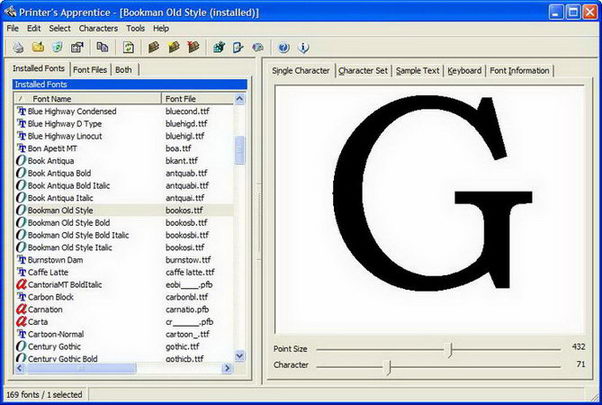Screen dimensions: 602x405
Task: Click the blue Help question mark icon
Action: [283, 47]
